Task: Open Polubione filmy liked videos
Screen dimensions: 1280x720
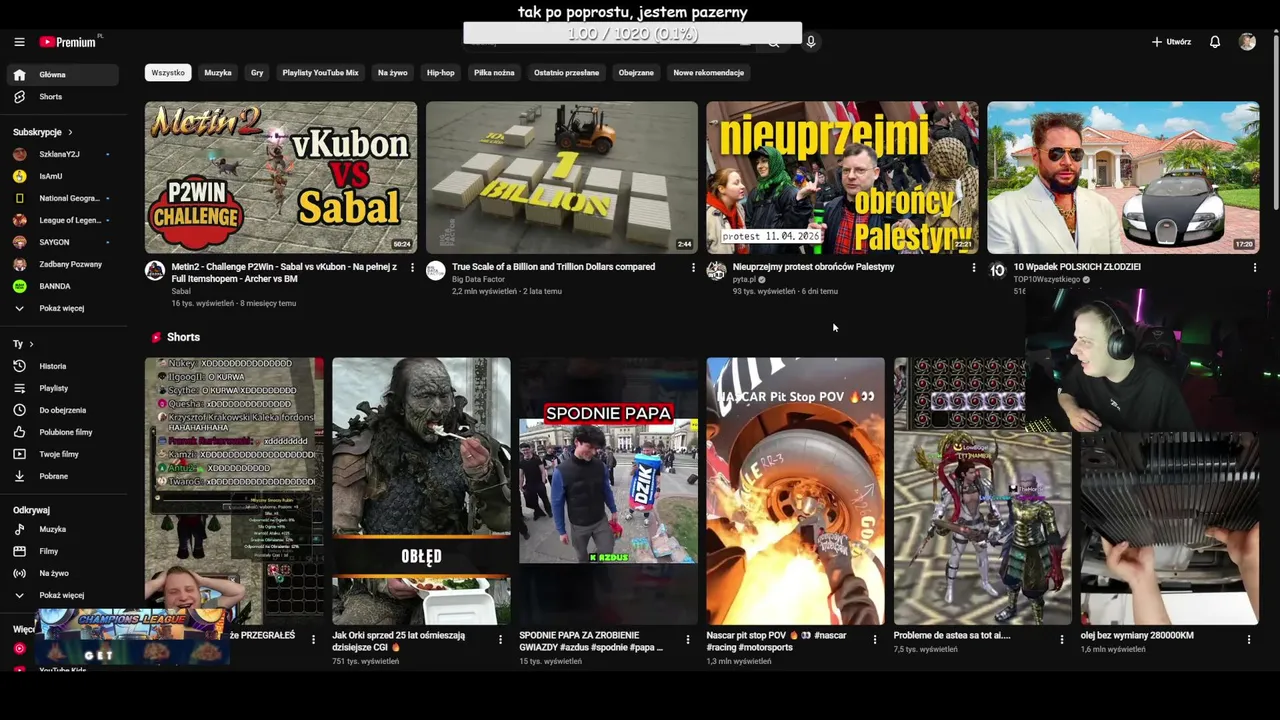Action: (62, 432)
